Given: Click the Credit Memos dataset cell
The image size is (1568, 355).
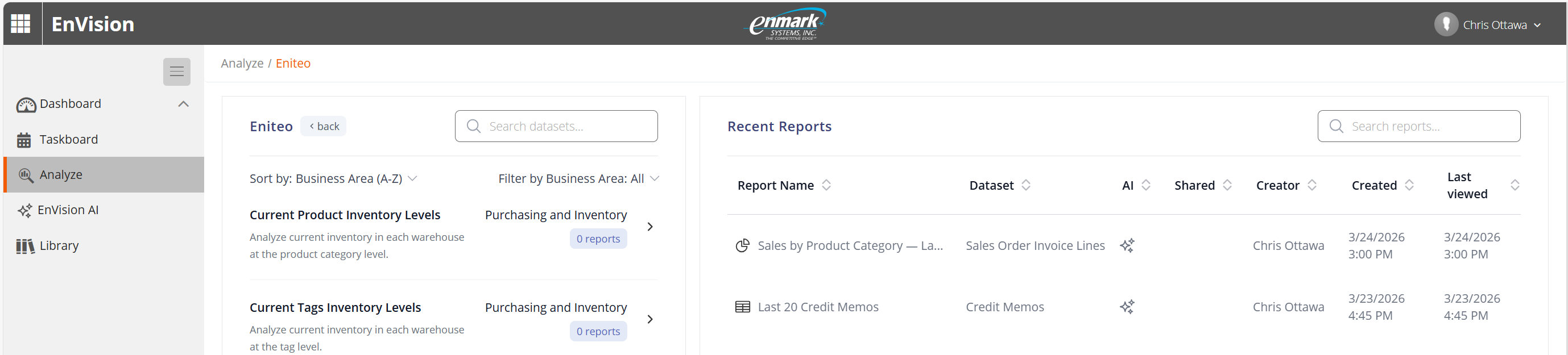Looking at the screenshot, I should click(1004, 307).
